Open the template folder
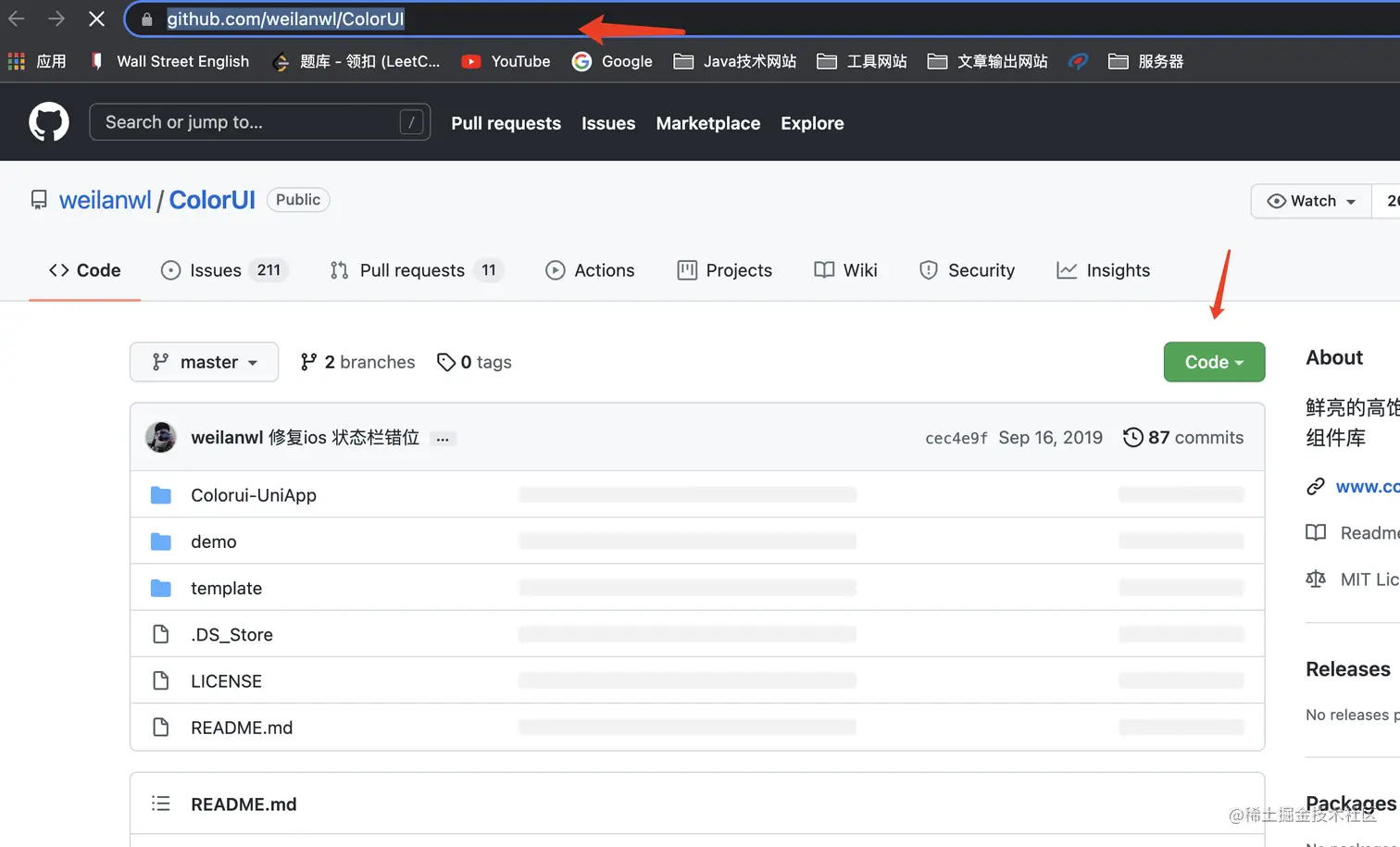The image size is (1400, 847). click(x=226, y=588)
